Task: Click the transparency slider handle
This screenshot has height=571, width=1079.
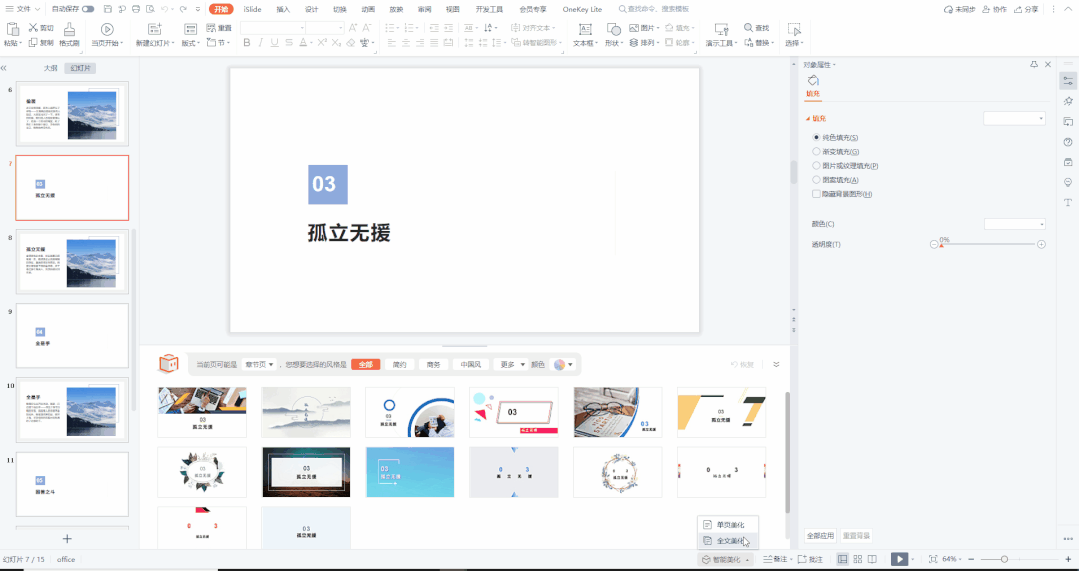Action: (x=941, y=245)
